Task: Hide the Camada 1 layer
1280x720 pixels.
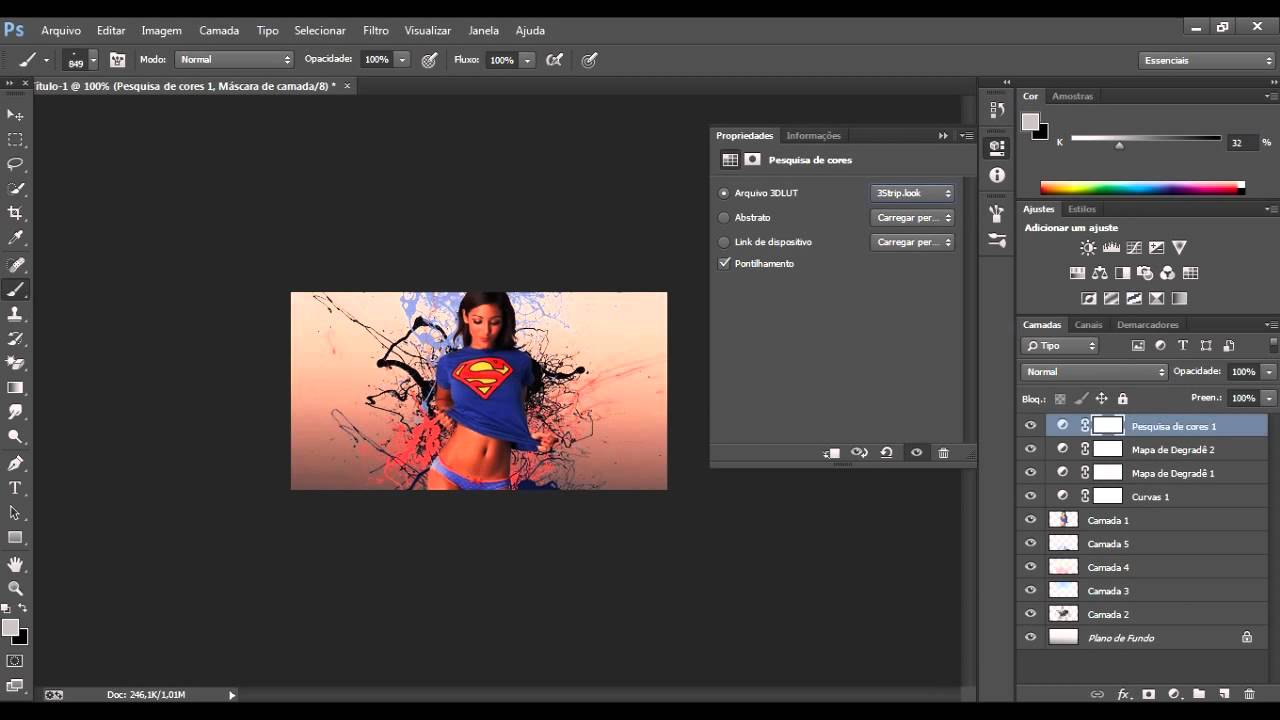Action: 1031,520
